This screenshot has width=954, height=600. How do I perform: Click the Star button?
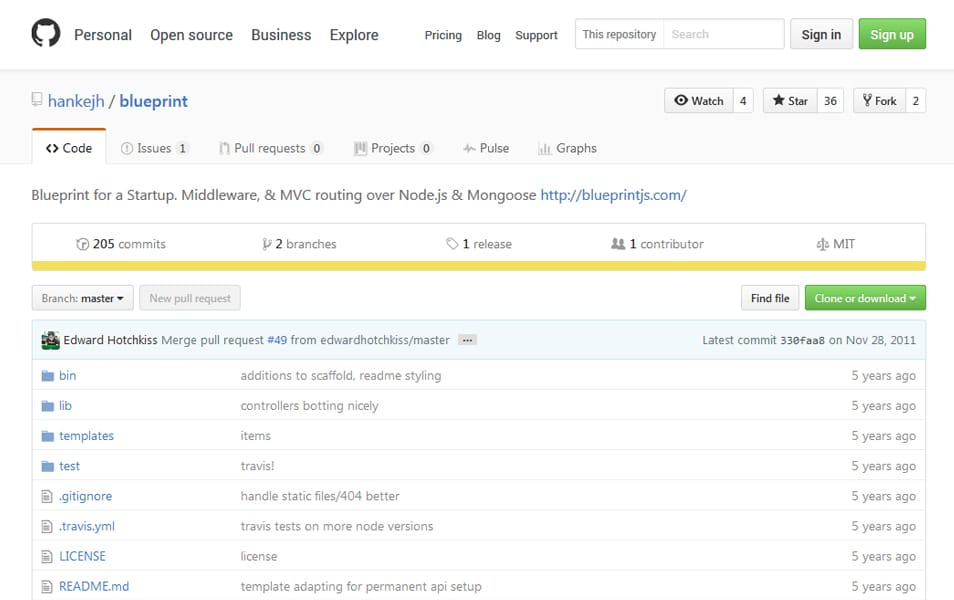pos(790,101)
